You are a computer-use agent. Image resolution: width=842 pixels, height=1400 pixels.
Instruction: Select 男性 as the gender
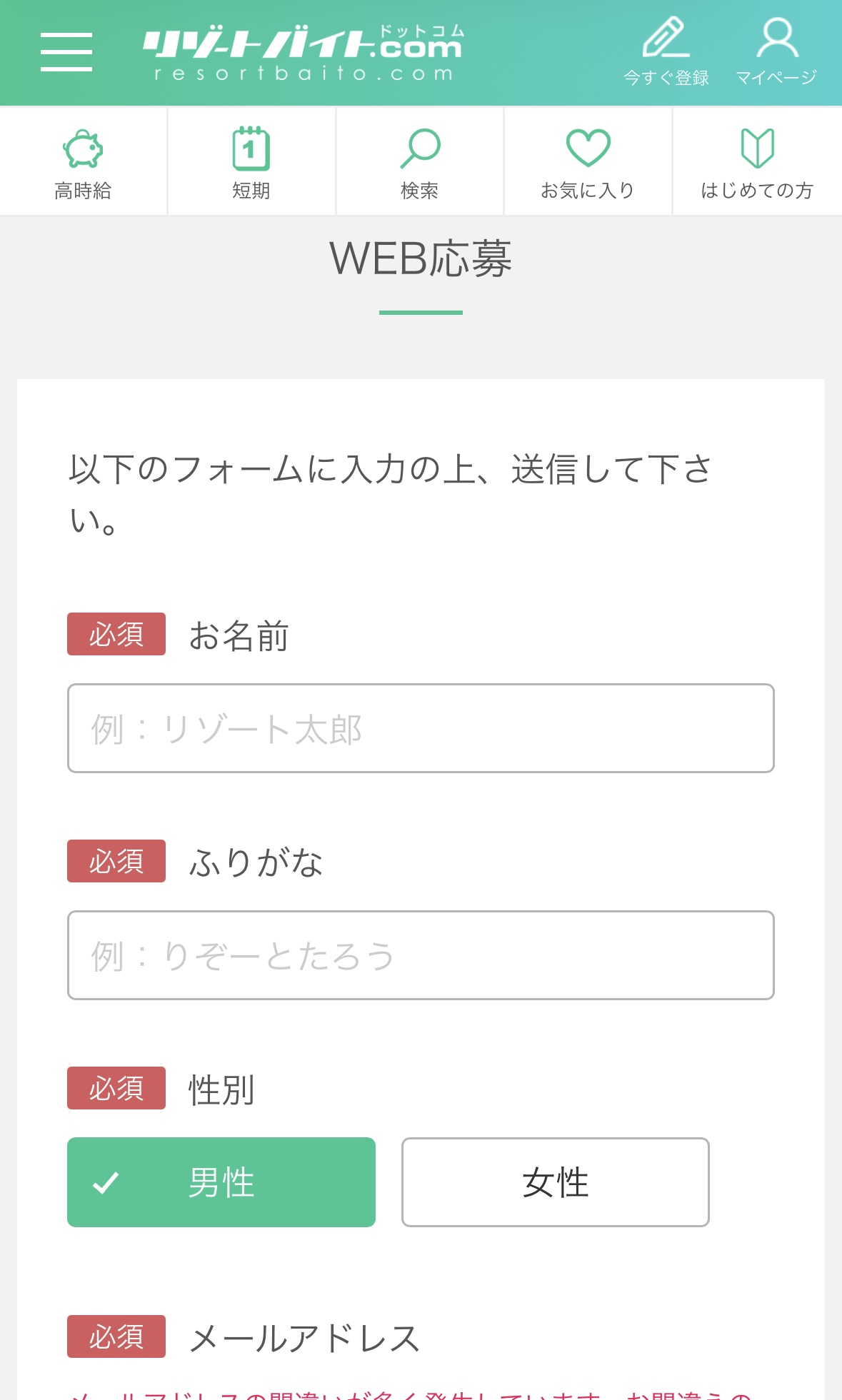pos(221,1182)
